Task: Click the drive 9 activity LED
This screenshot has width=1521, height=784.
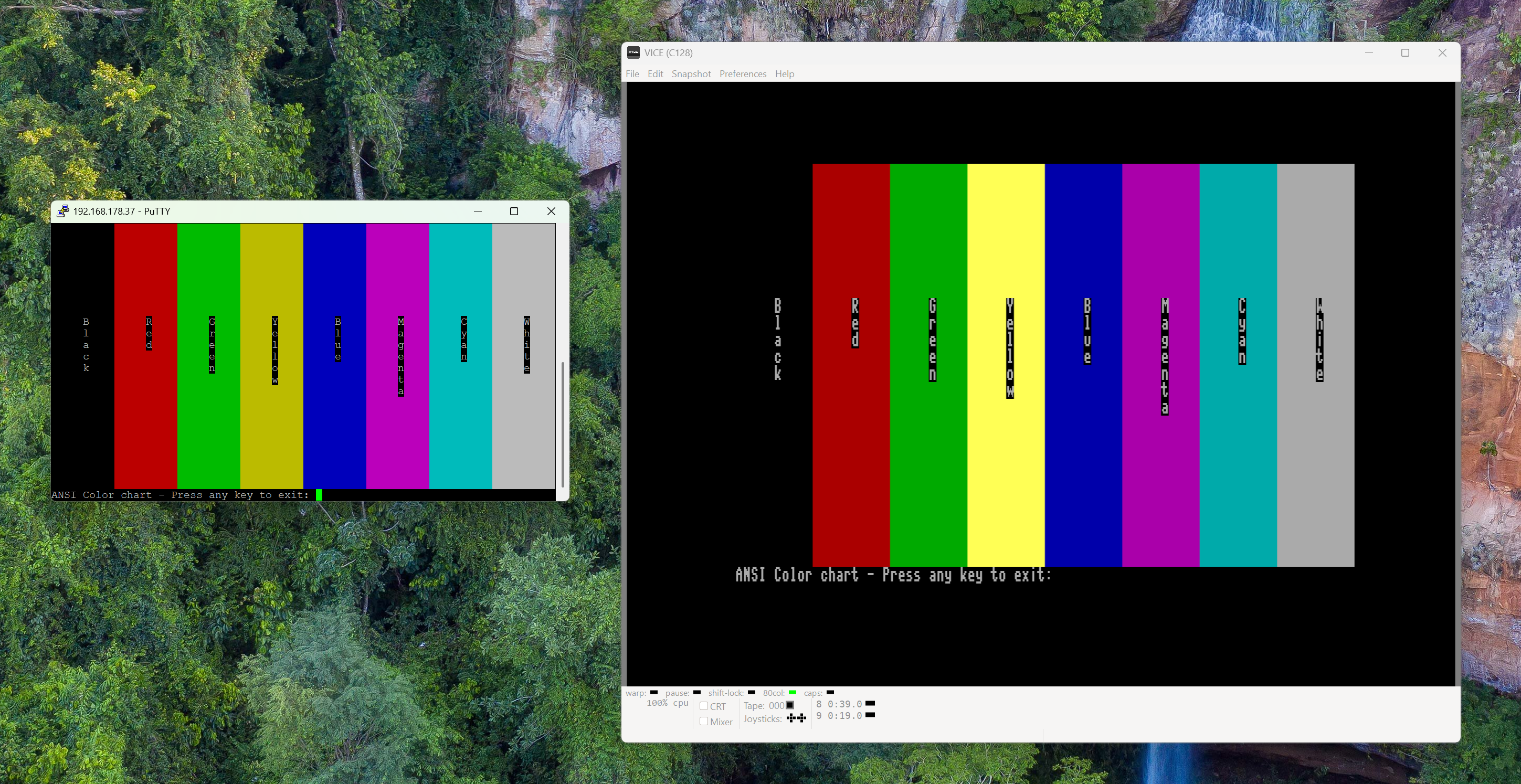Action: (870, 715)
